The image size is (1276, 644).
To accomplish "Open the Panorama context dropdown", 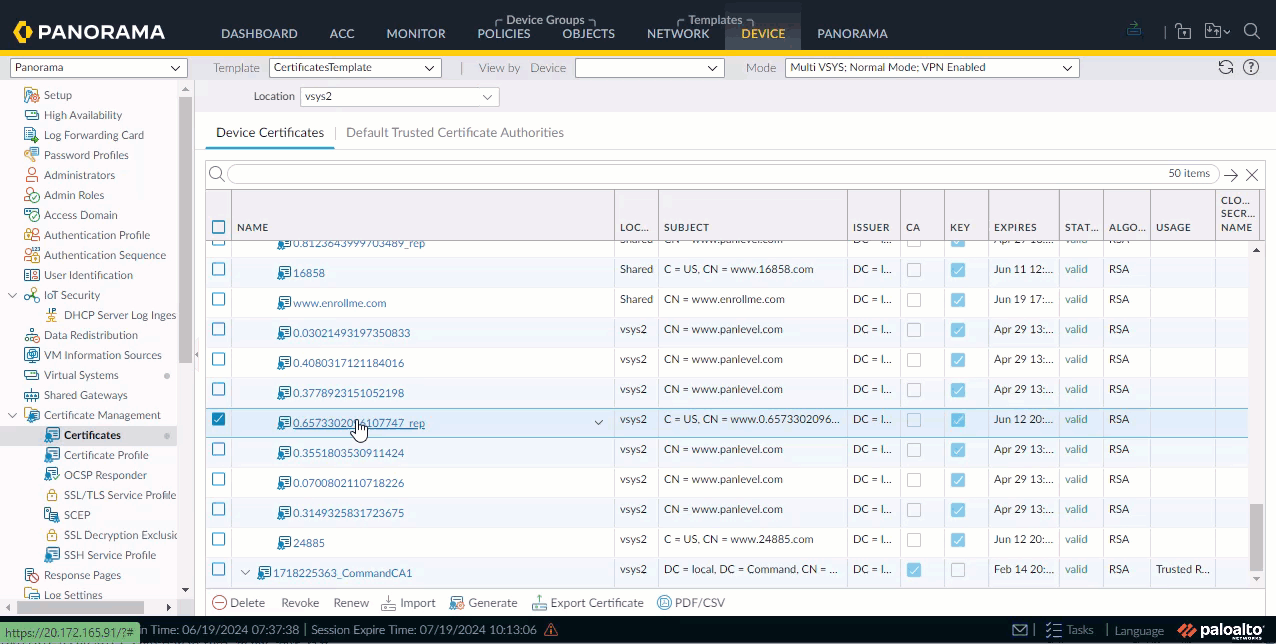I will click(x=99, y=68).
